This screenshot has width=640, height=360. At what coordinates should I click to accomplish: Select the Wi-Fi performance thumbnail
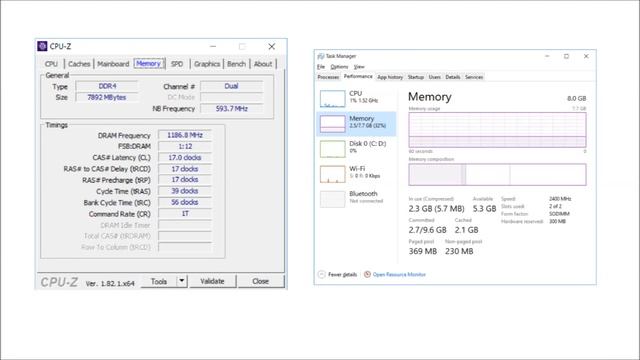(333, 174)
